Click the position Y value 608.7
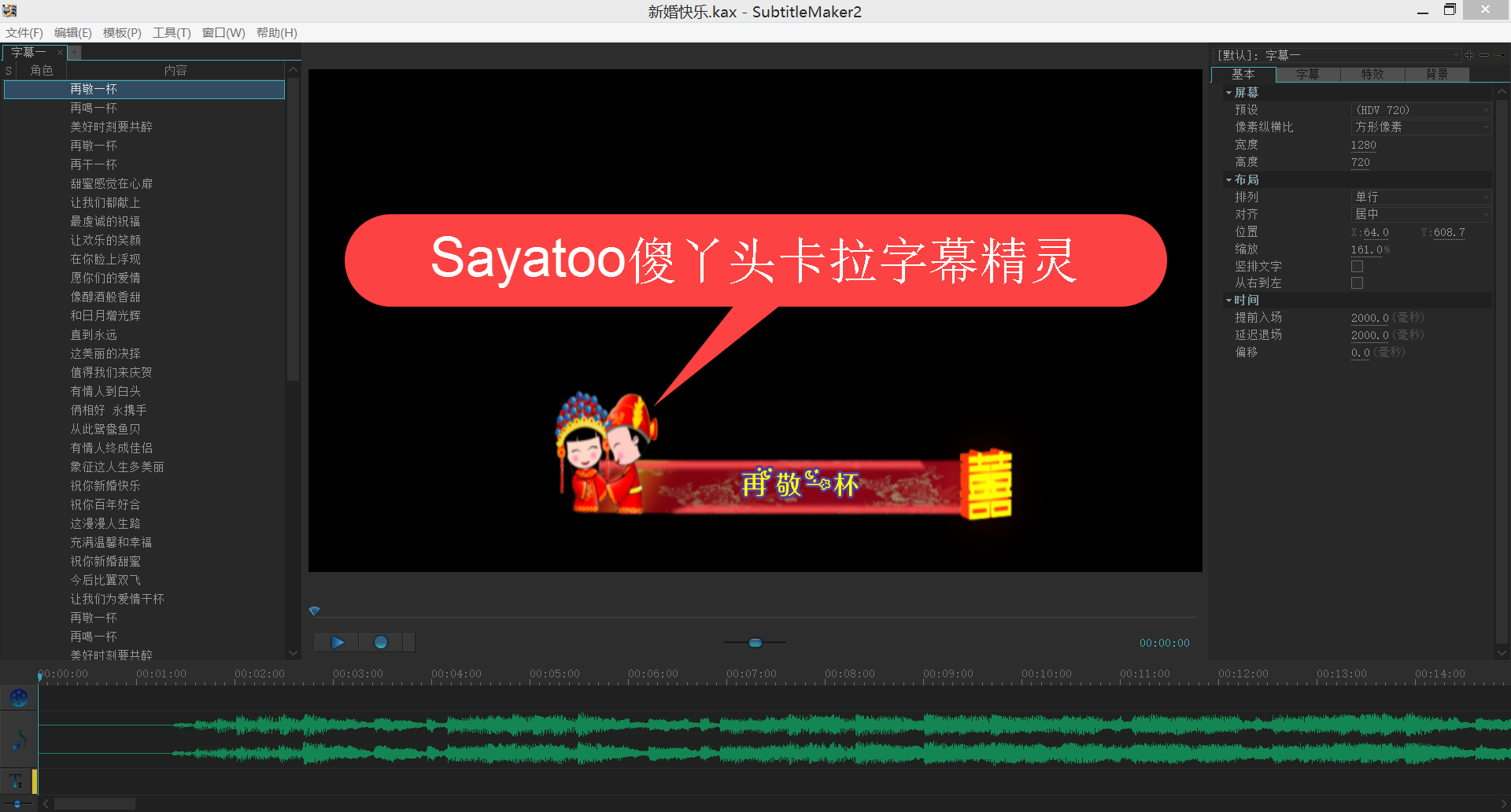Image resolution: width=1511 pixels, height=812 pixels. point(1449,233)
